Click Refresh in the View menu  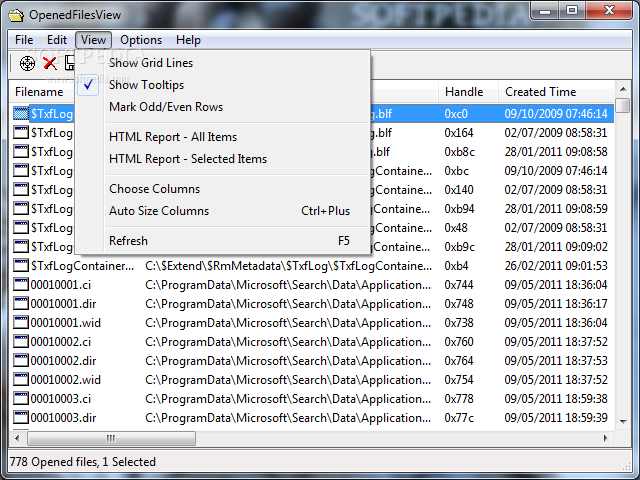[x=222, y=241]
